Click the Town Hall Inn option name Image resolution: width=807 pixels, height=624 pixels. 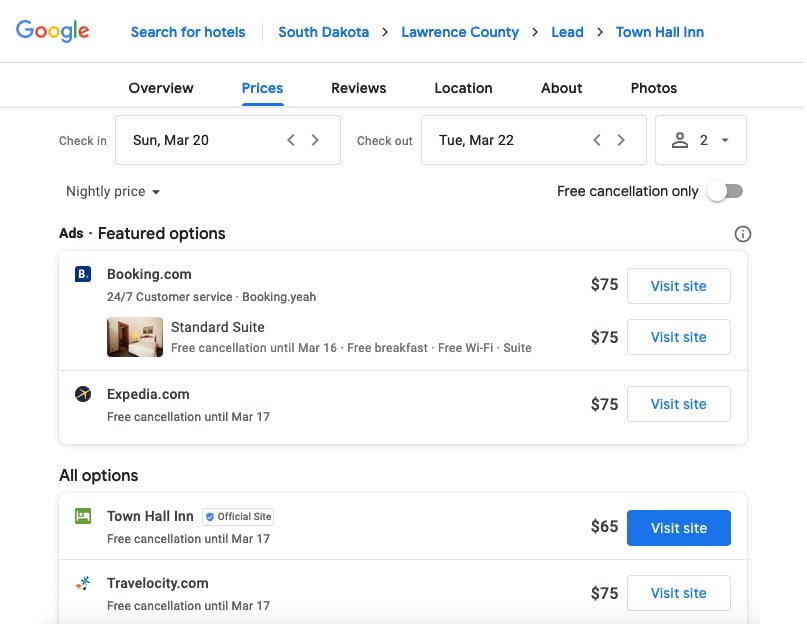150,516
